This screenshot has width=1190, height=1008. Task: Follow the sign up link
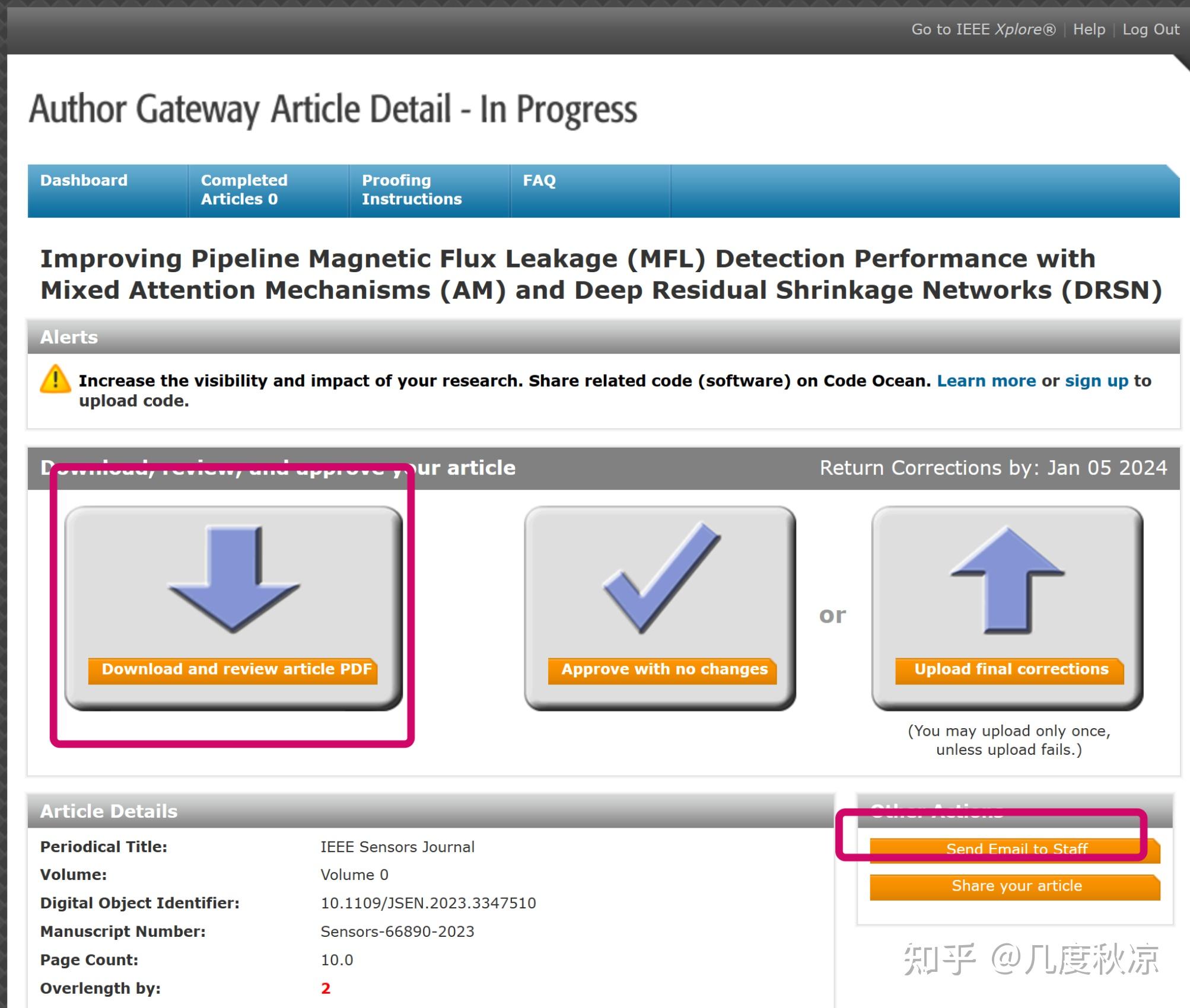1096,381
